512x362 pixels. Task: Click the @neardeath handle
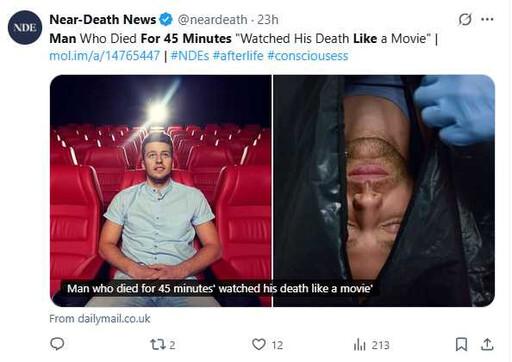pyautogui.click(x=213, y=20)
